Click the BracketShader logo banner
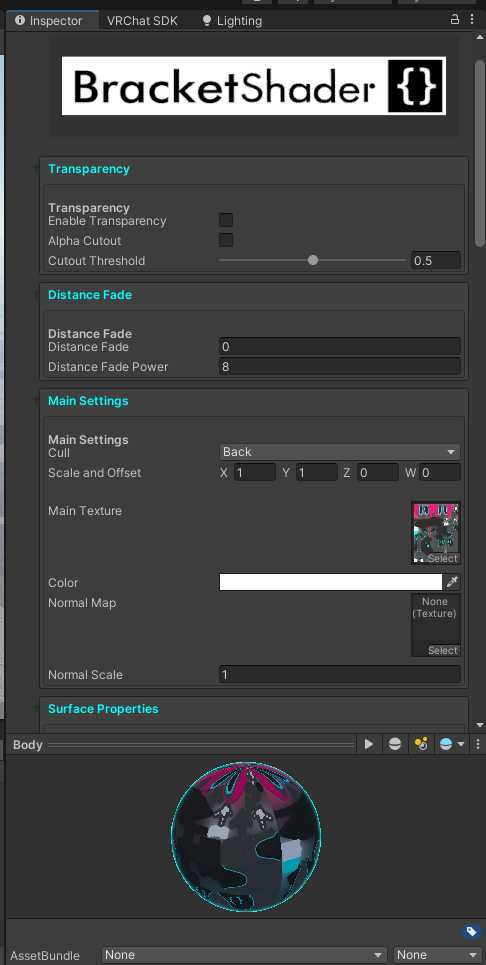The image size is (486, 965). coord(253,86)
